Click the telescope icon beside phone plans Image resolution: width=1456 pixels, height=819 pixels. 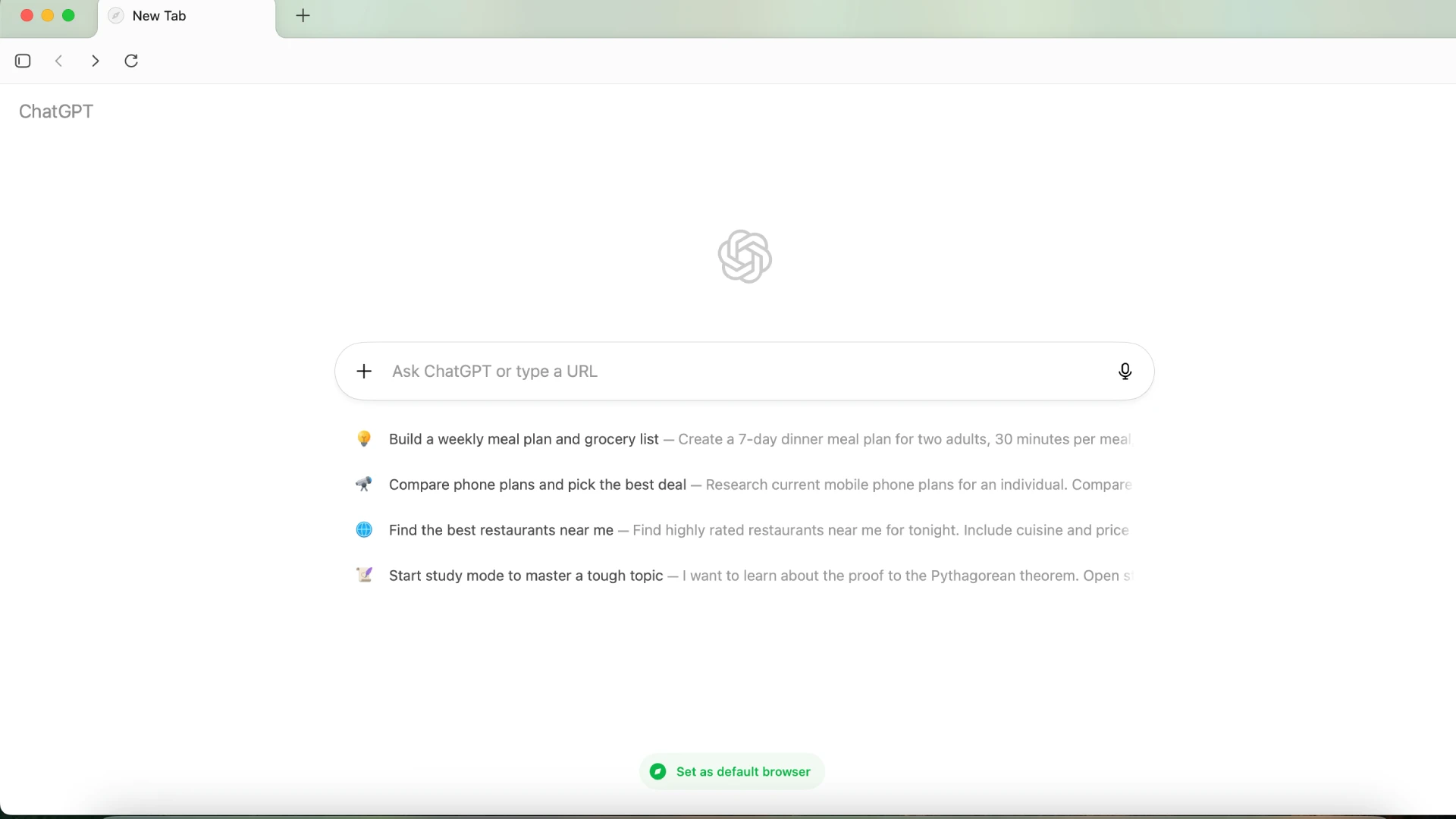(364, 484)
